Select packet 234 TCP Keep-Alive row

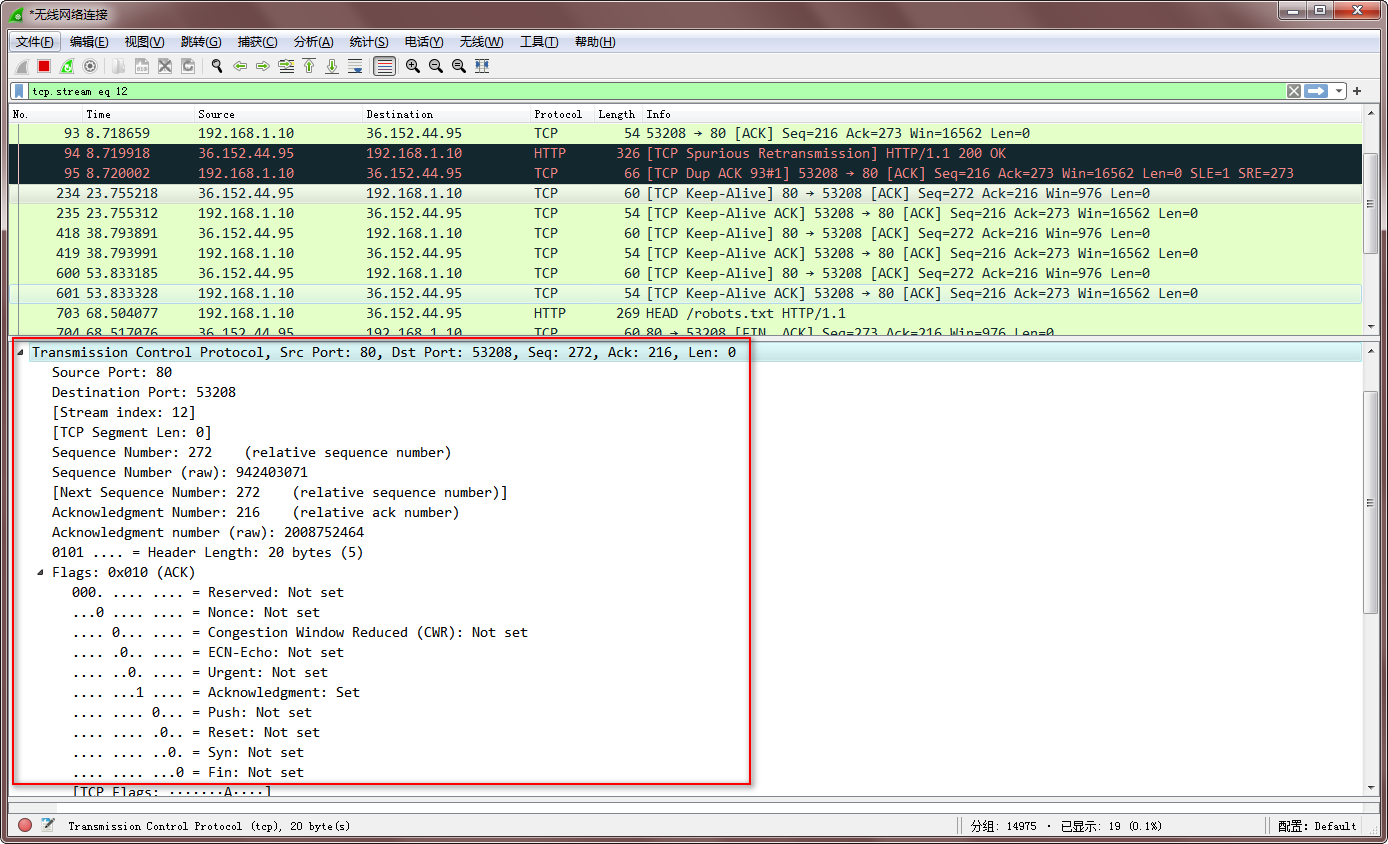(686, 193)
